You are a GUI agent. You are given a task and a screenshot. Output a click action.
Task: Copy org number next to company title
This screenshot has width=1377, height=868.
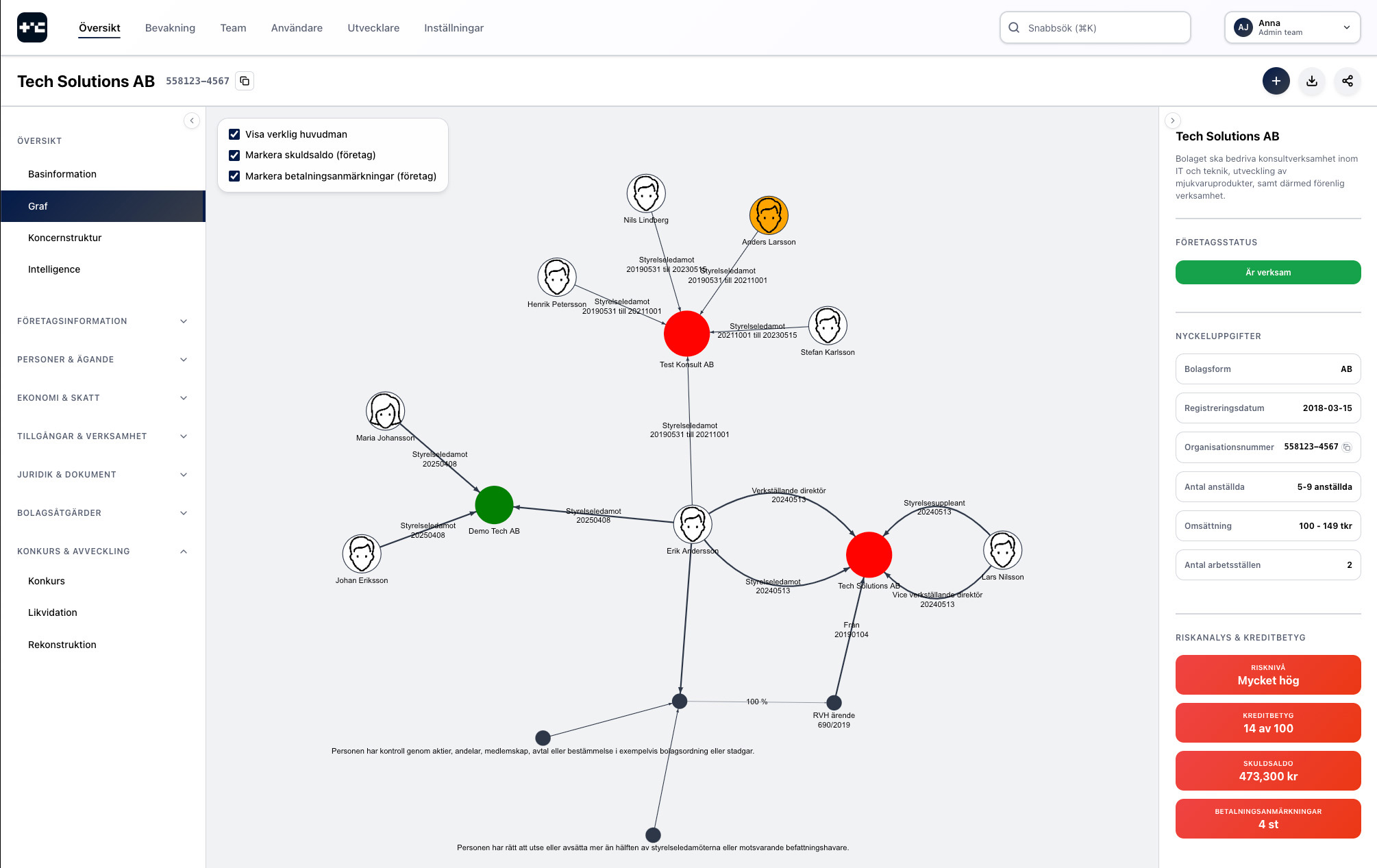pos(245,81)
